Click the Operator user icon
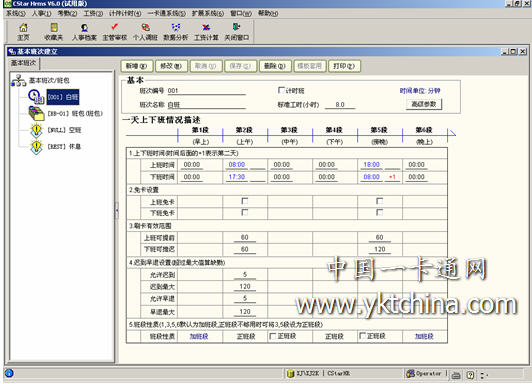This screenshot has height=384, width=532. pyautogui.click(x=411, y=373)
